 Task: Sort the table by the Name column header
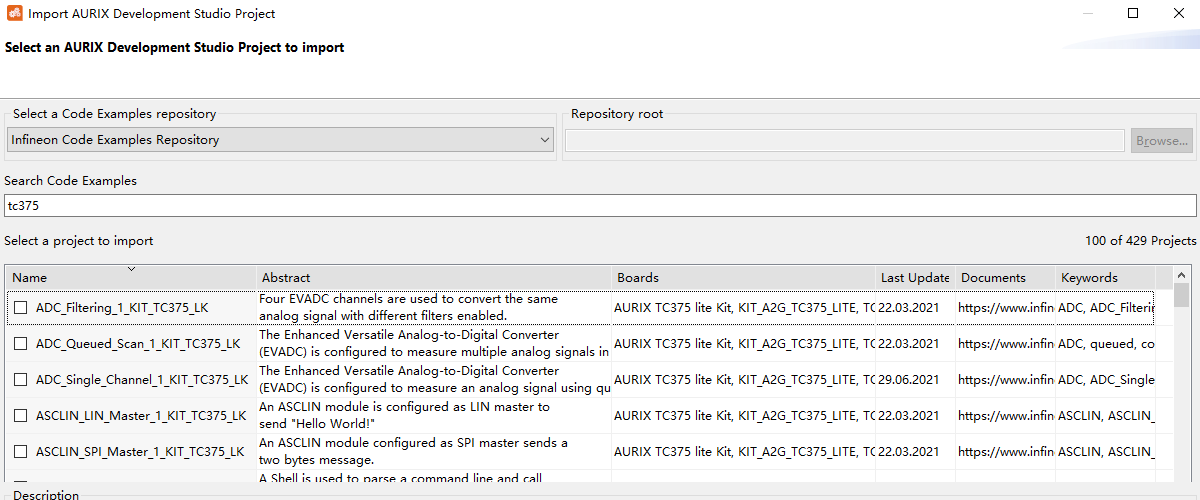click(131, 277)
